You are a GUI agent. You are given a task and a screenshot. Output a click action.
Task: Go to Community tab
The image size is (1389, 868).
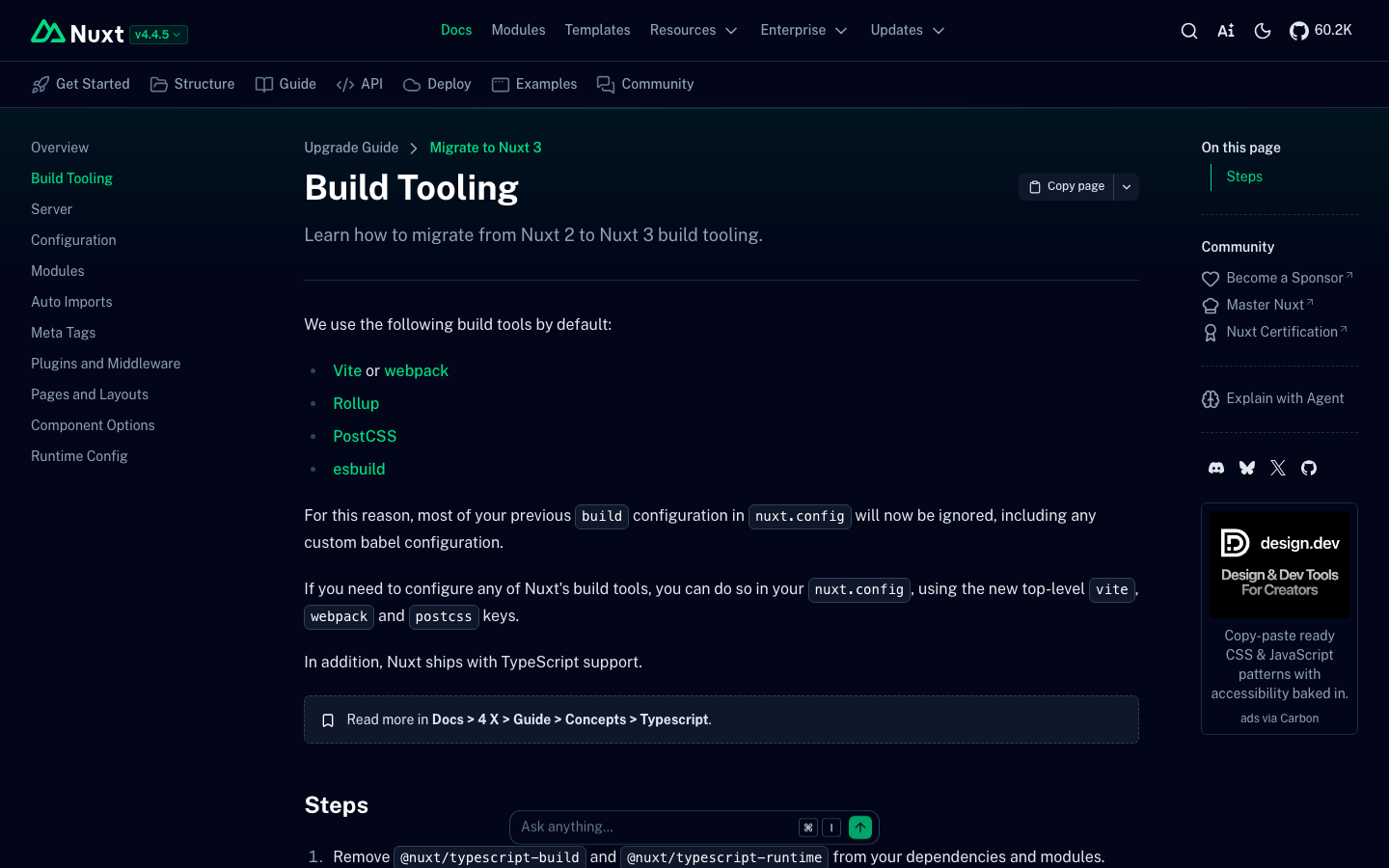tap(645, 84)
